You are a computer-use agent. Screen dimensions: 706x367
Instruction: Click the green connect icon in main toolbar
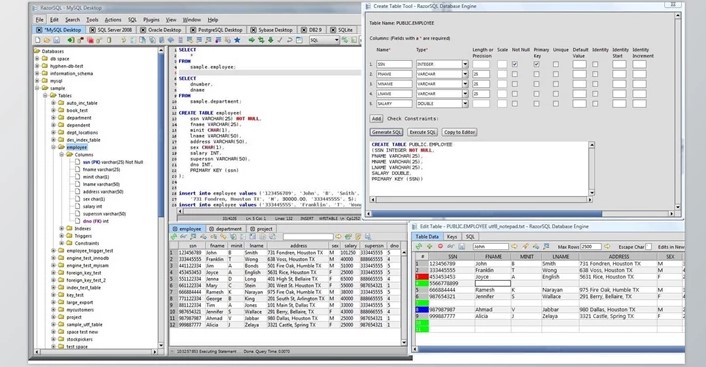(x=71, y=40)
